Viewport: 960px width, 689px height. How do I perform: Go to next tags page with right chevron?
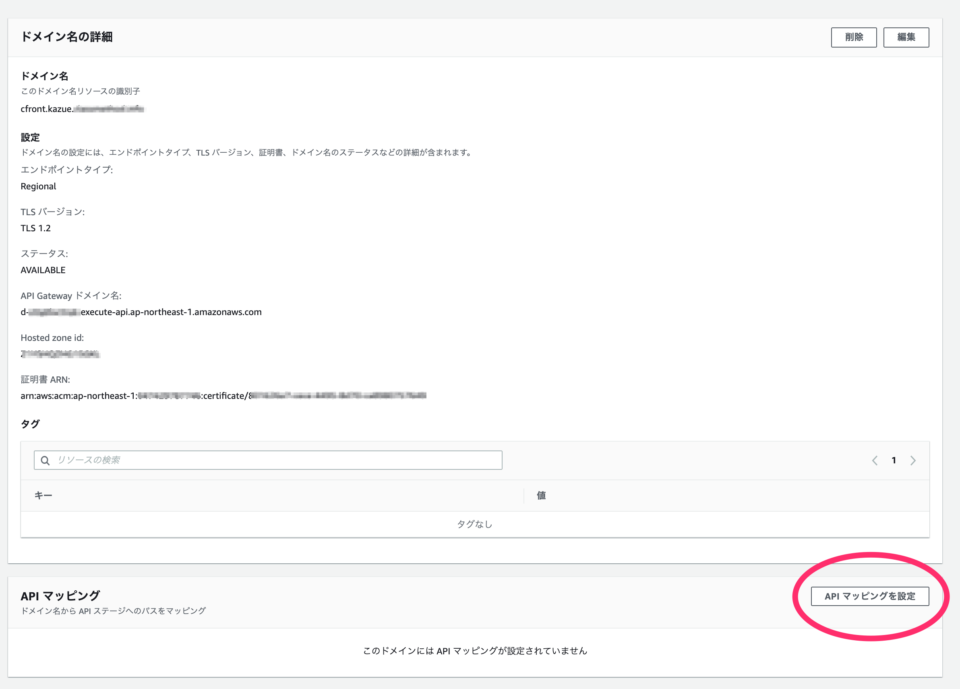tap(913, 461)
